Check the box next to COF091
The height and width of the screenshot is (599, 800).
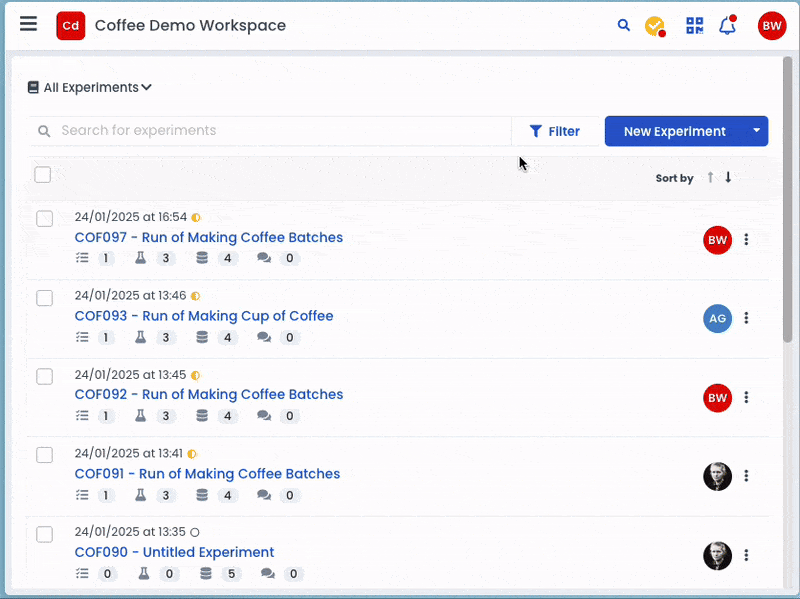pos(45,455)
